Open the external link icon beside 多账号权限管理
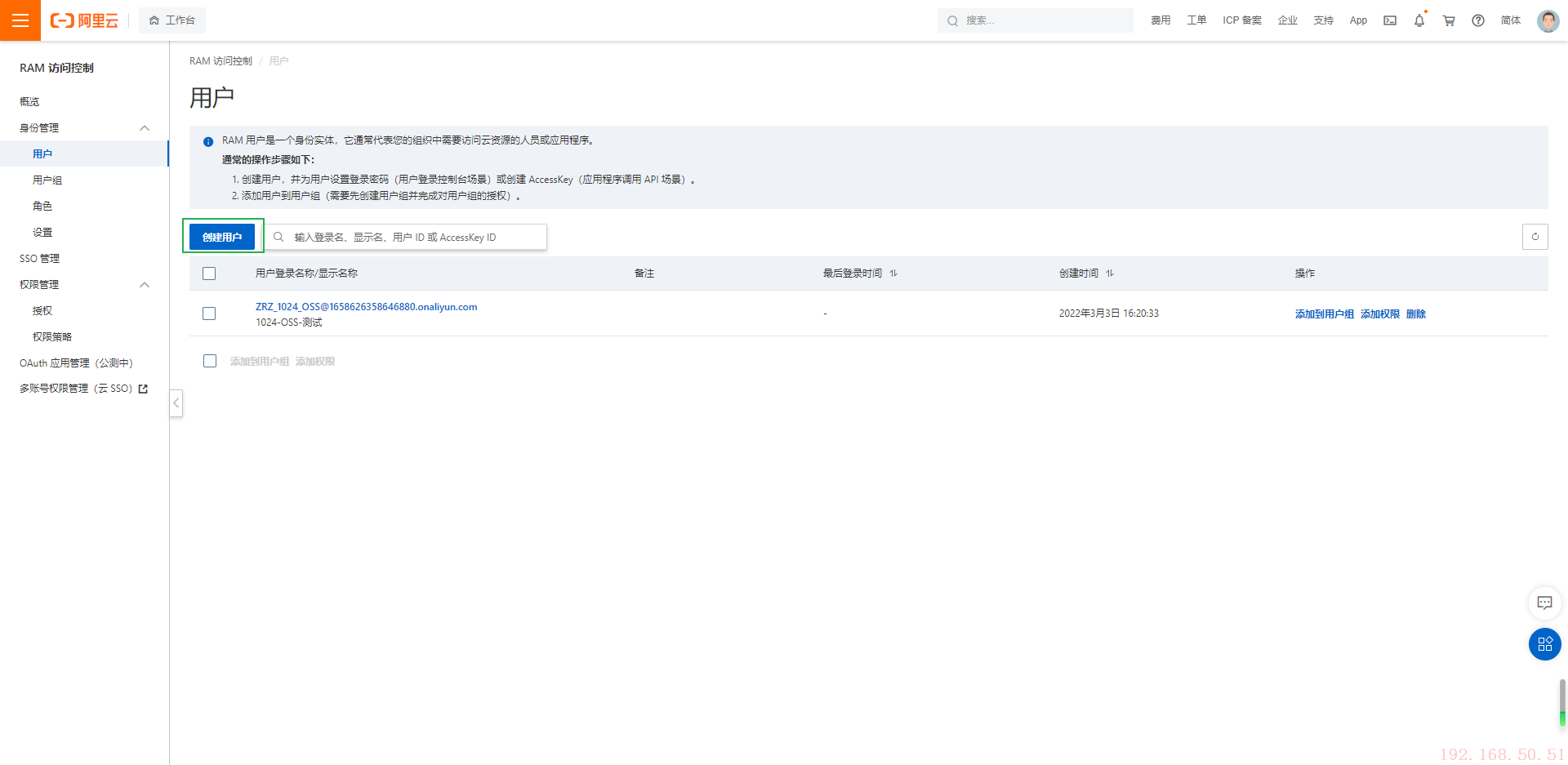 (144, 389)
